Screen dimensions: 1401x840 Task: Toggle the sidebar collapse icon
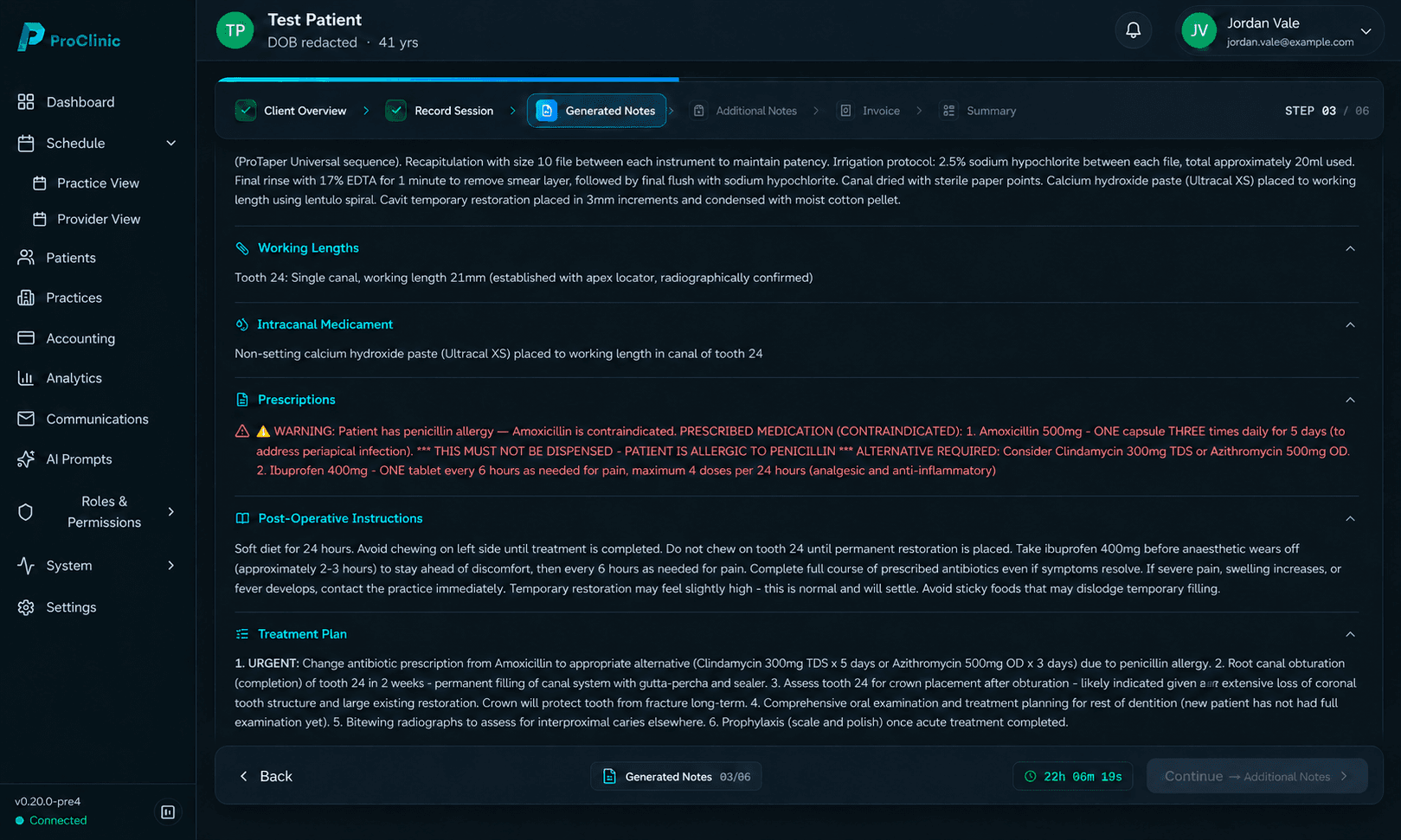[168, 812]
